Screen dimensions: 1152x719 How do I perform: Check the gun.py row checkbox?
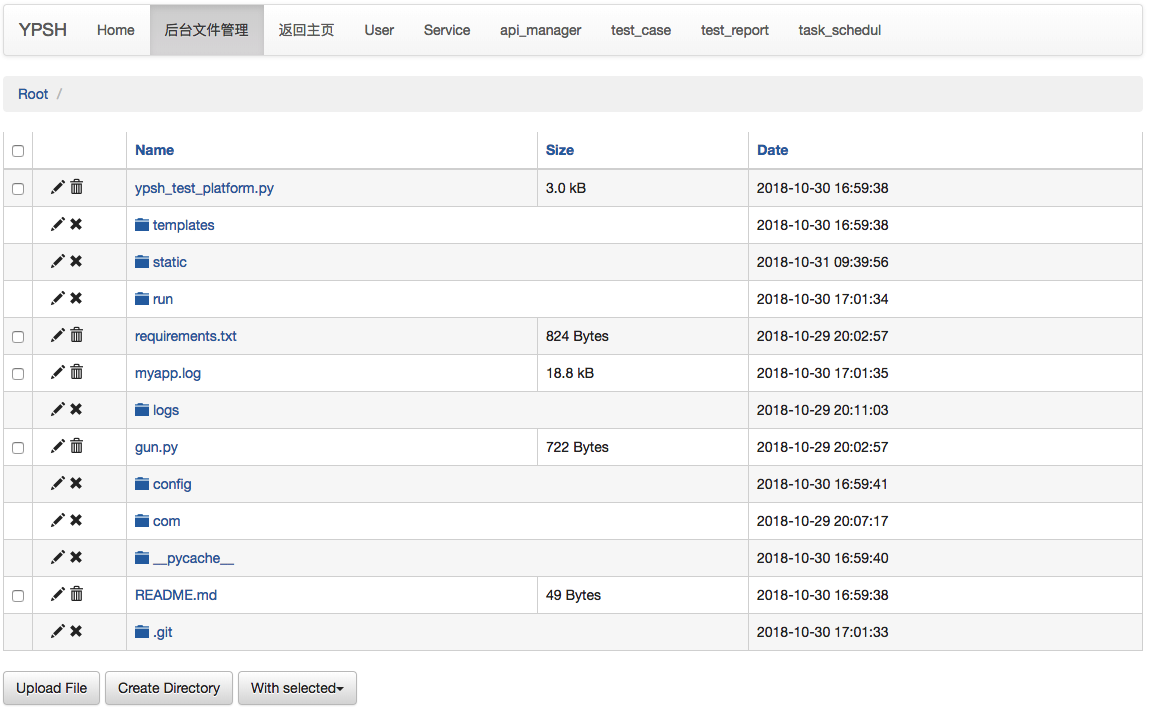(18, 447)
